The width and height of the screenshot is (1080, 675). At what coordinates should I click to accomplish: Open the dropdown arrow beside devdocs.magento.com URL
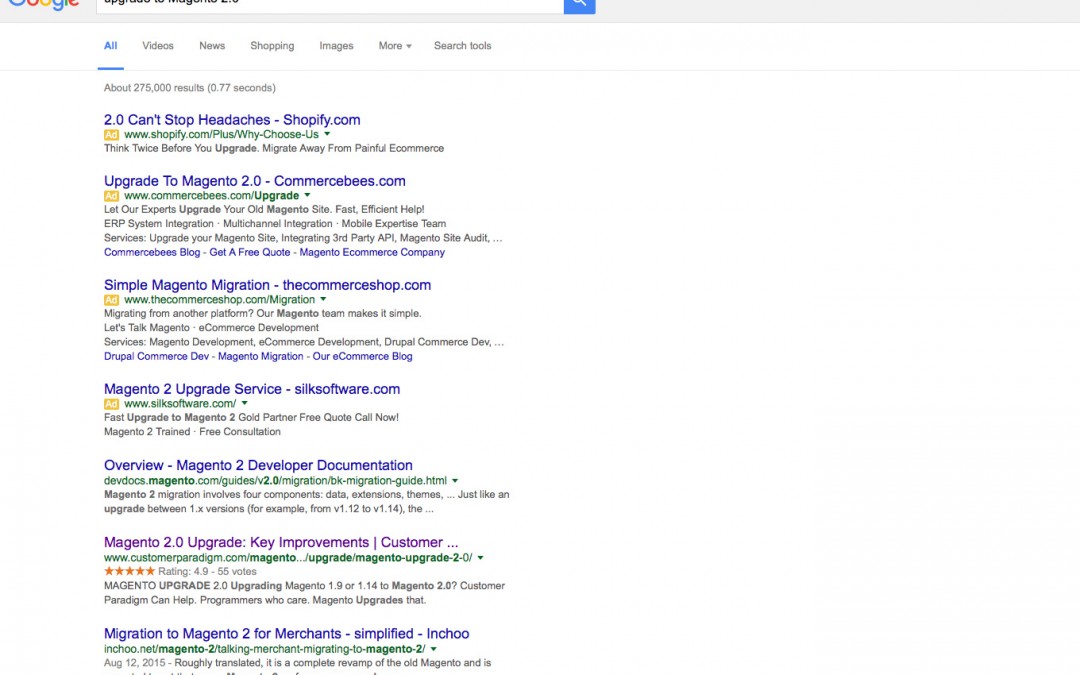click(456, 479)
